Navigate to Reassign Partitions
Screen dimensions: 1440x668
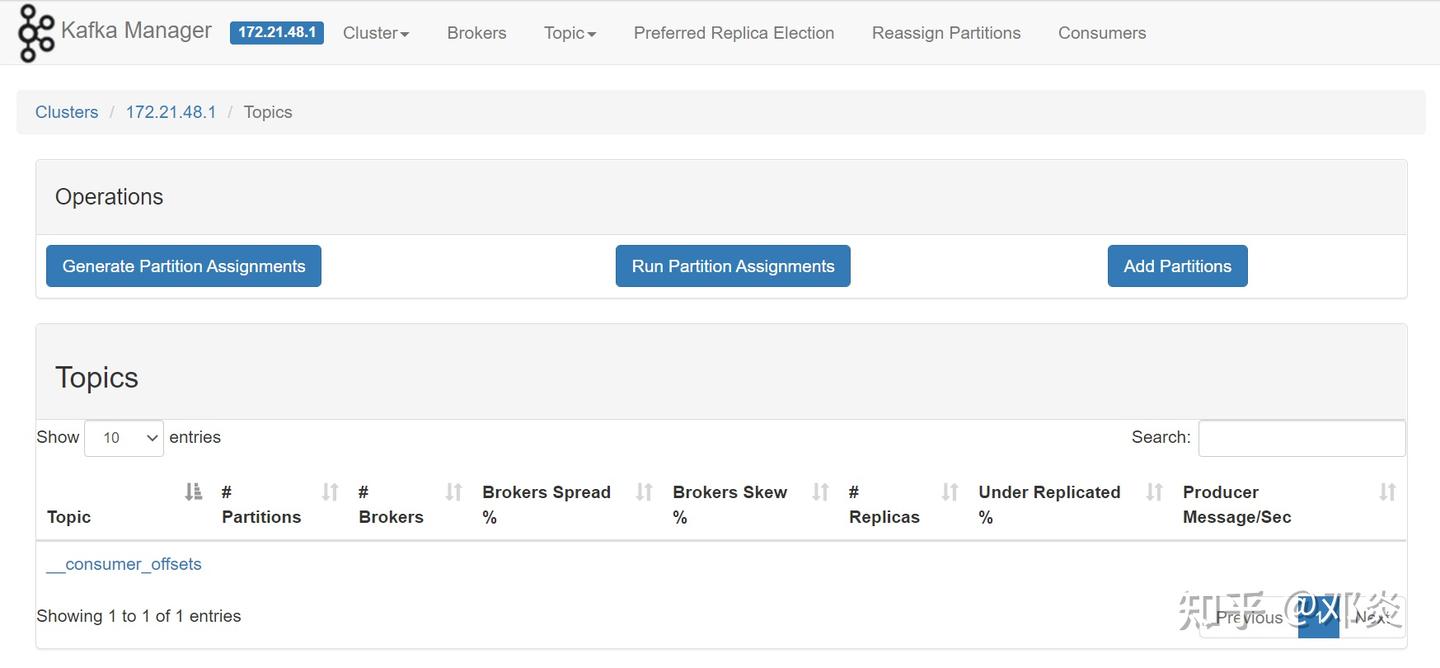tap(946, 33)
